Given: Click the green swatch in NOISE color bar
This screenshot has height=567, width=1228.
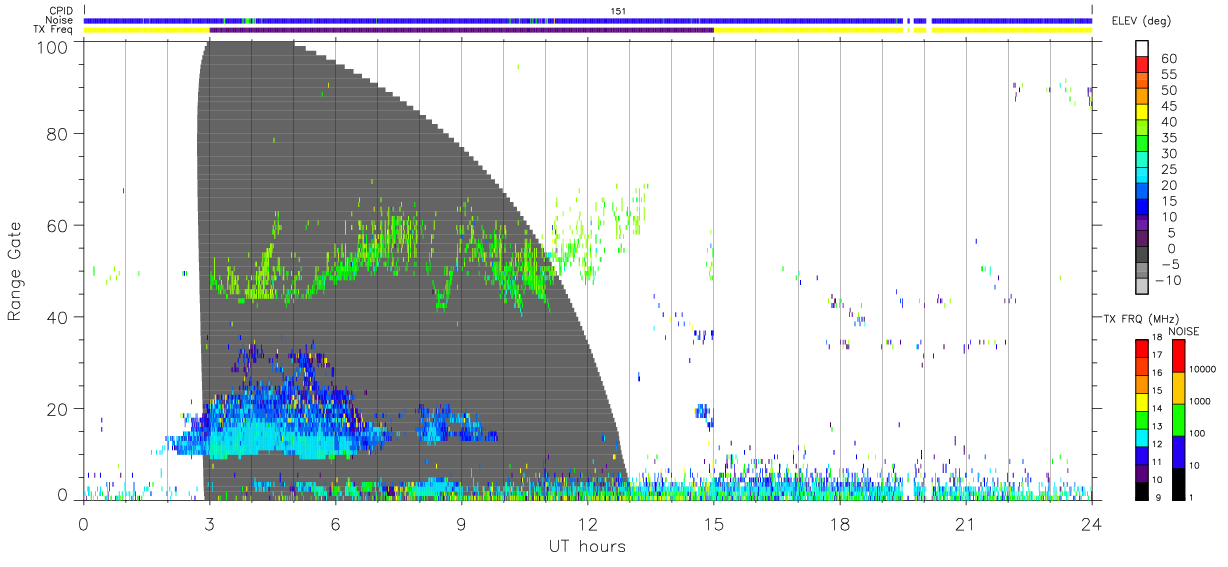Looking at the screenshot, I should pos(1178,420).
